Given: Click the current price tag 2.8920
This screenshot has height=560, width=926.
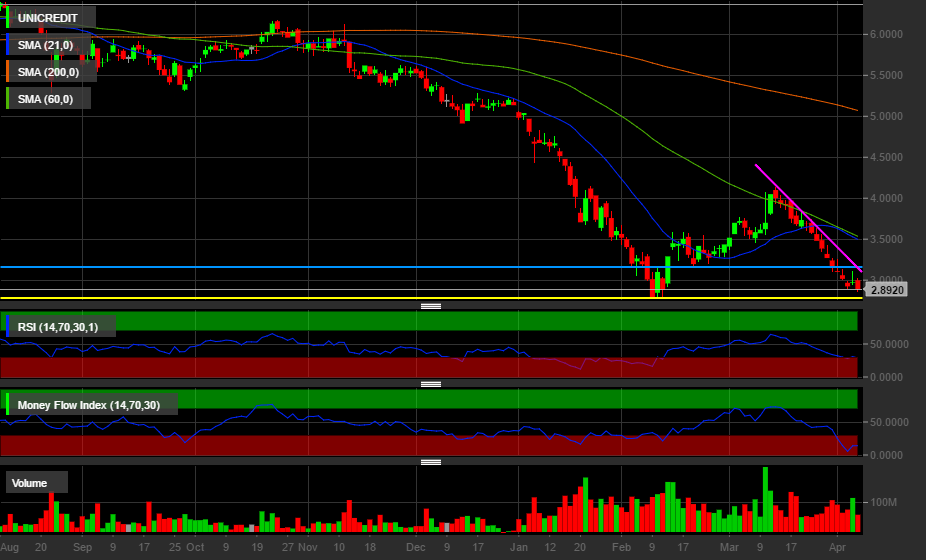Looking at the screenshot, I should (887, 290).
